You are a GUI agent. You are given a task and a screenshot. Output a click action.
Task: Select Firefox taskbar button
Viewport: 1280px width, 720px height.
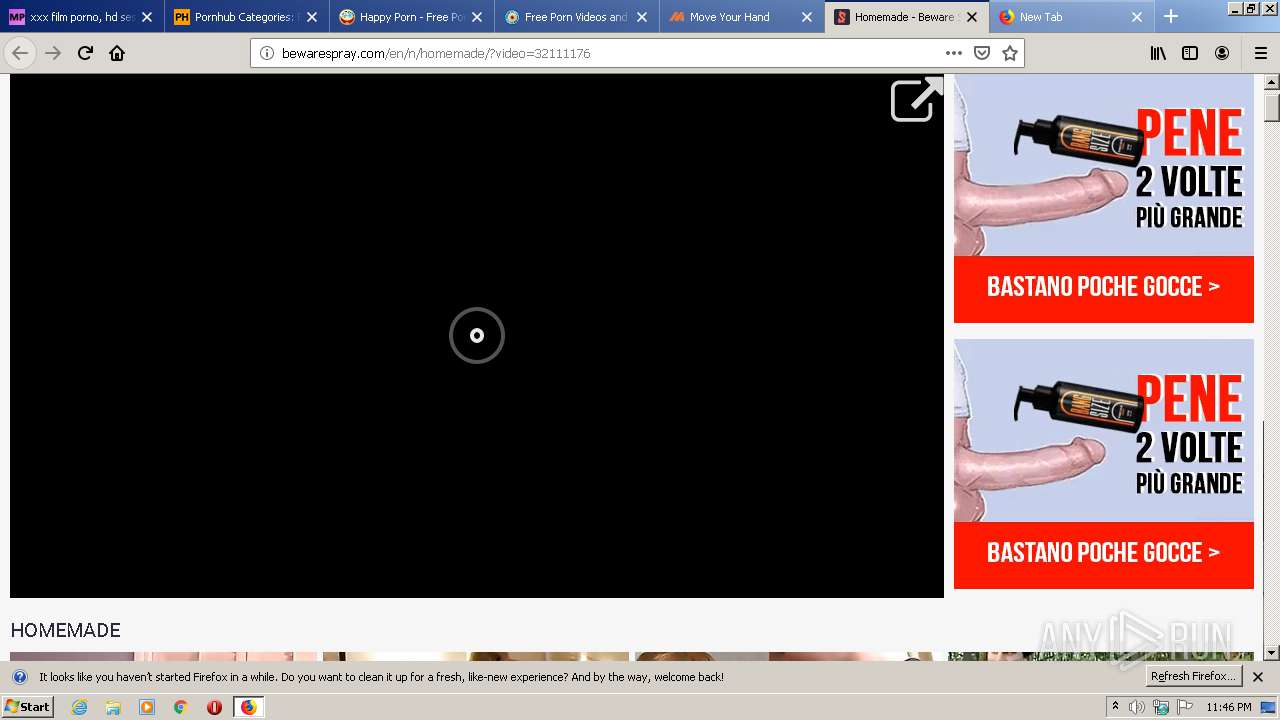(x=248, y=707)
